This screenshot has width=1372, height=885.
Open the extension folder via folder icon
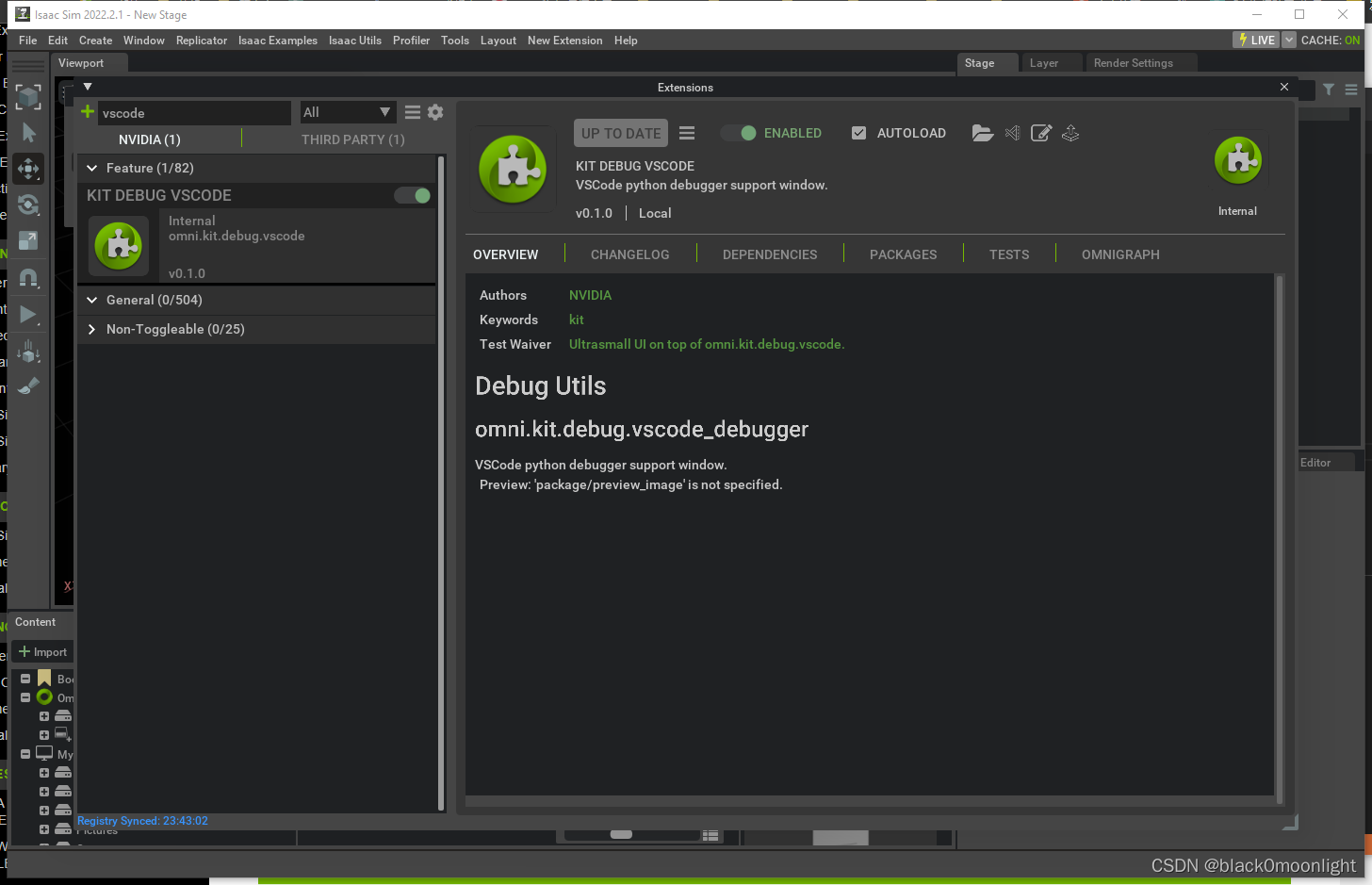coord(983,133)
